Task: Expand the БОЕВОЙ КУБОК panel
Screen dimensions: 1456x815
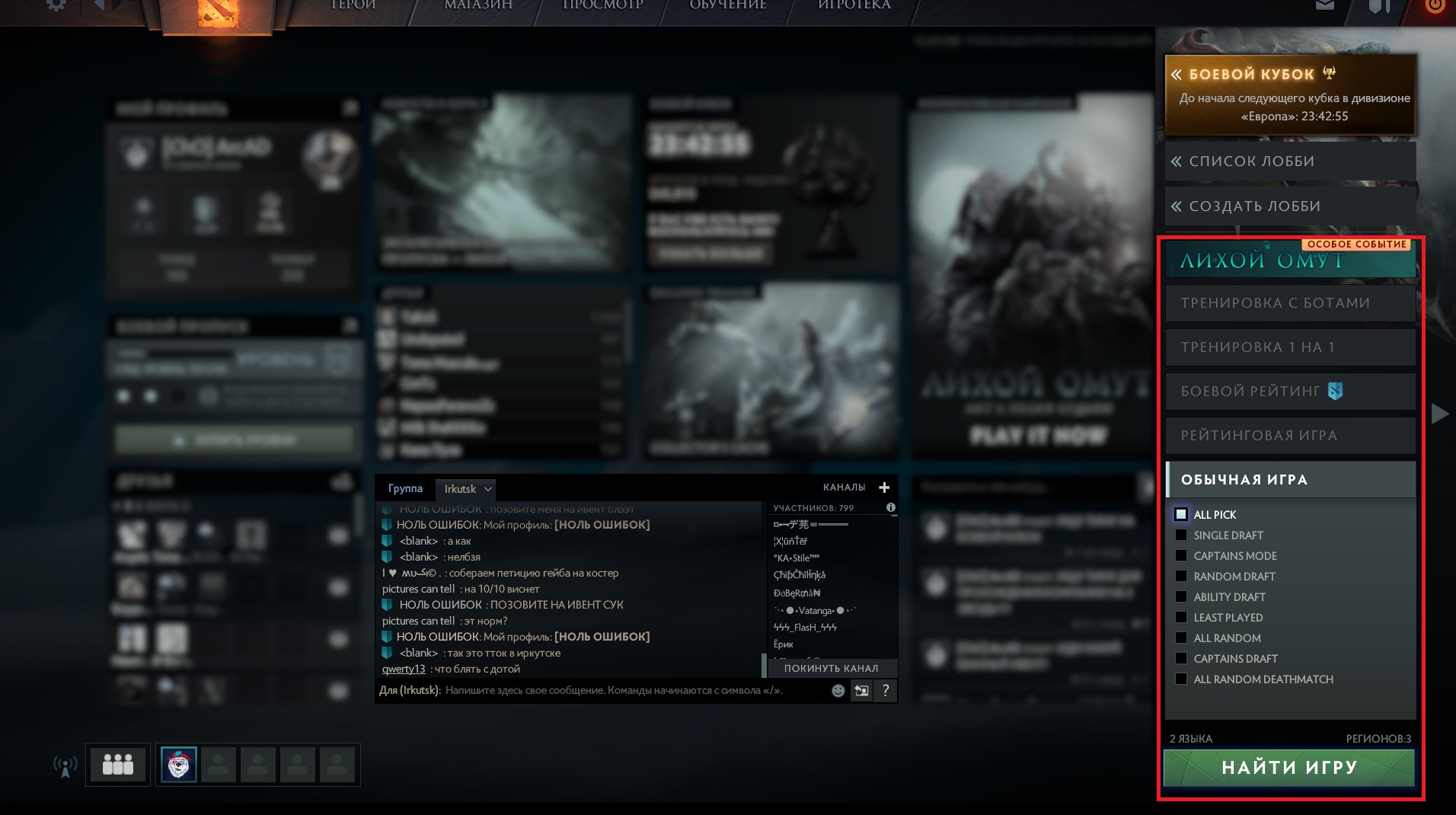Action: pos(1290,94)
